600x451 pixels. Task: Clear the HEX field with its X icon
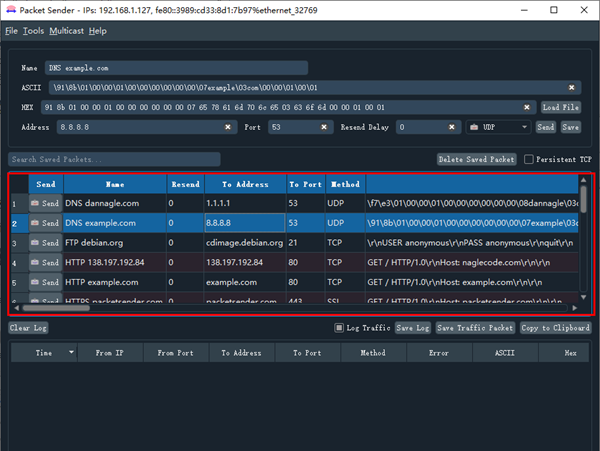(x=527, y=107)
